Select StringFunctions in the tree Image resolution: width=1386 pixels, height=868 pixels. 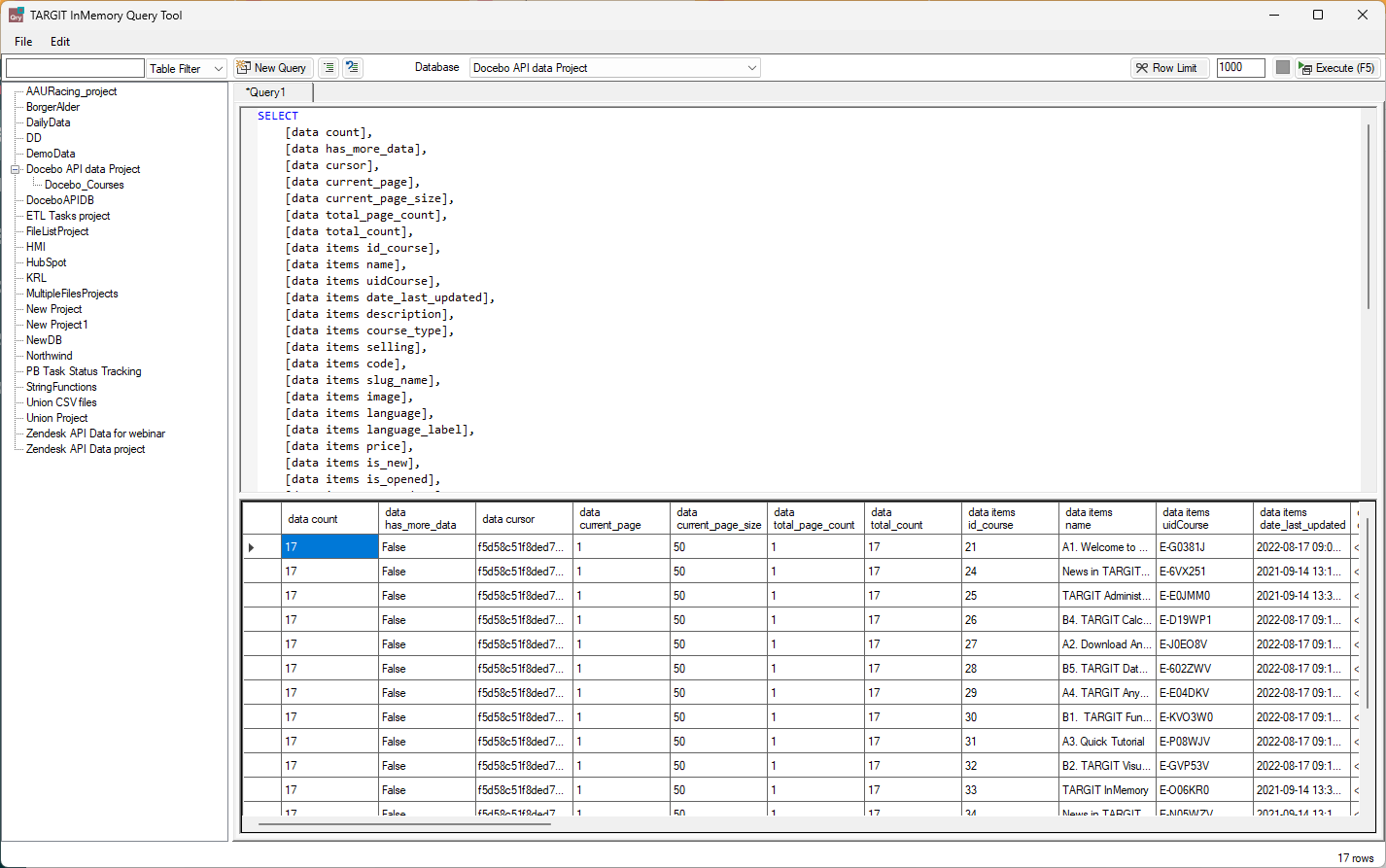[x=61, y=387]
